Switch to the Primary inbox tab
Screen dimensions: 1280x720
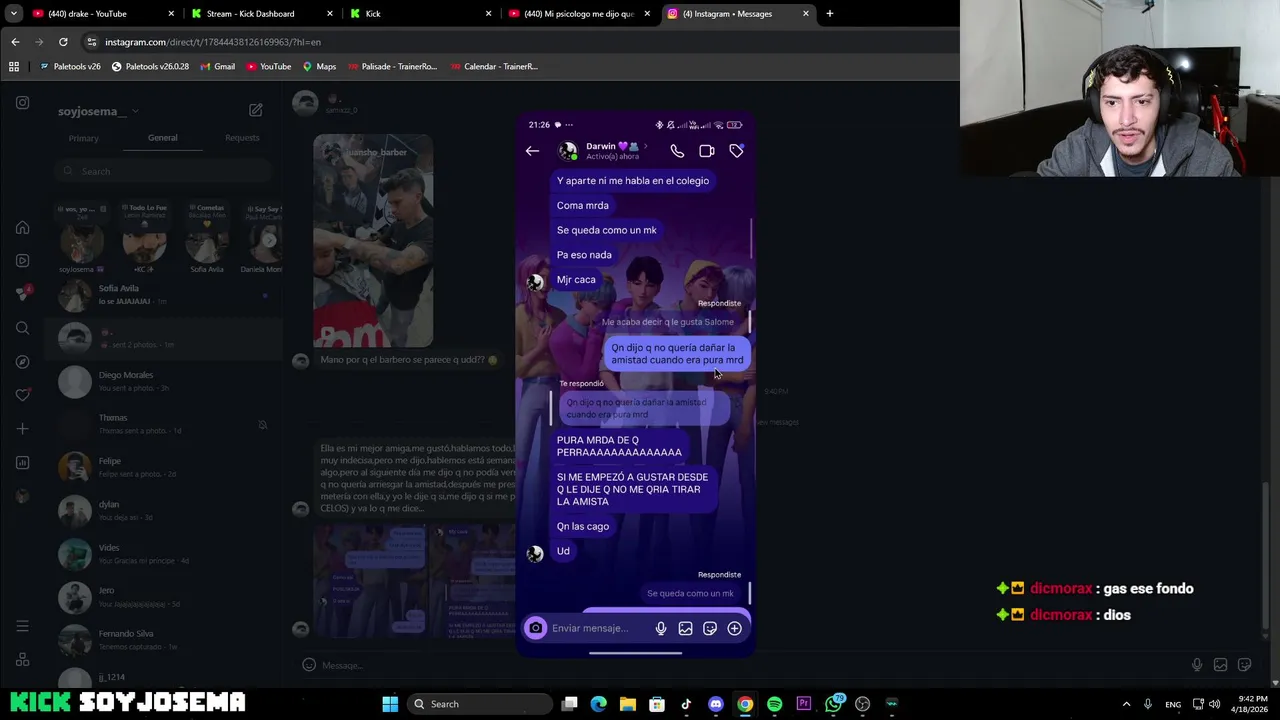tap(83, 138)
